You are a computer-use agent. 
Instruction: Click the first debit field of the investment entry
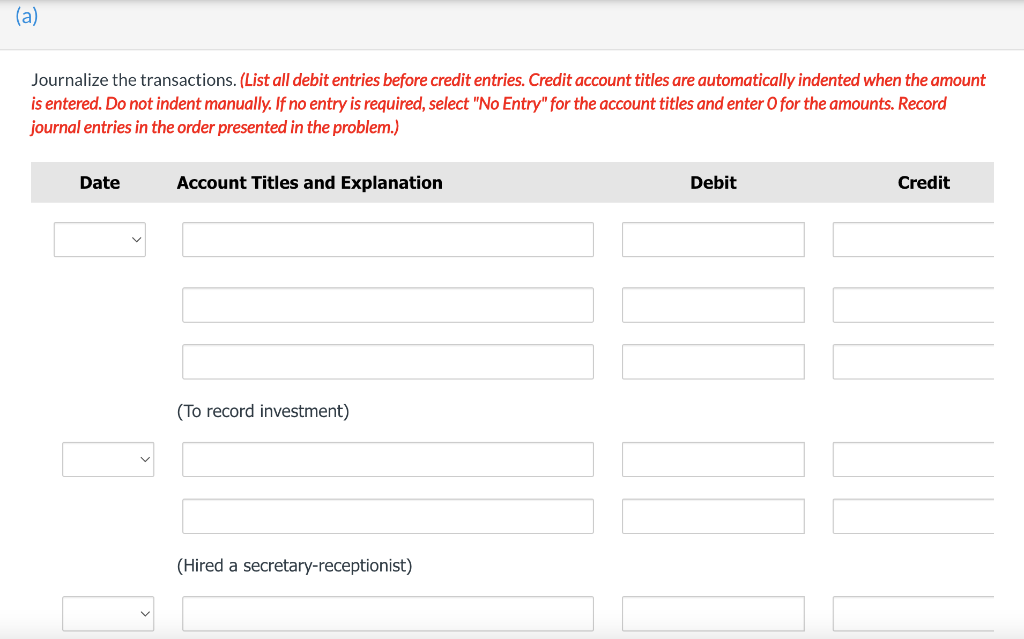pos(713,240)
